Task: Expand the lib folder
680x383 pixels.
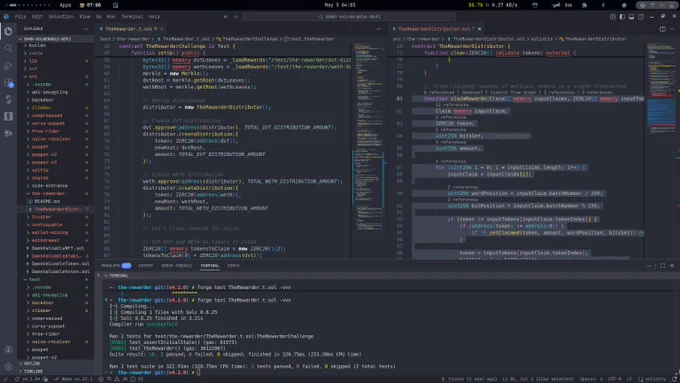Action: tap(56, 61)
